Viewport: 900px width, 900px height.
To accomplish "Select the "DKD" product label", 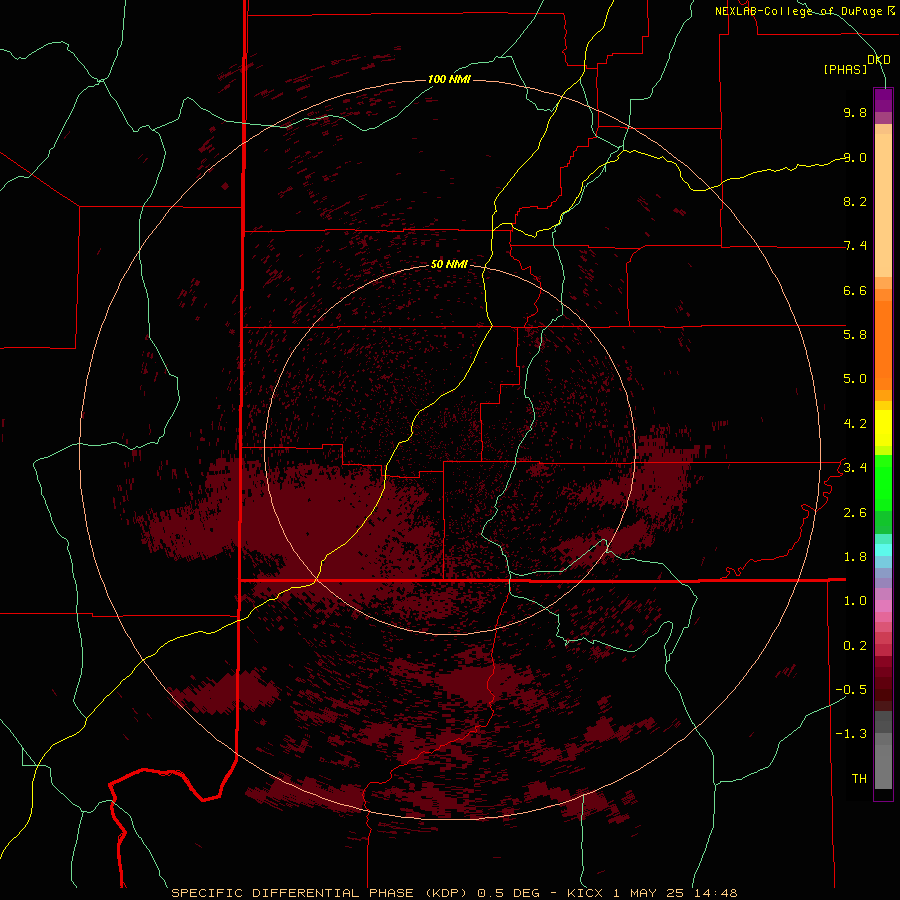I will pos(879,60).
